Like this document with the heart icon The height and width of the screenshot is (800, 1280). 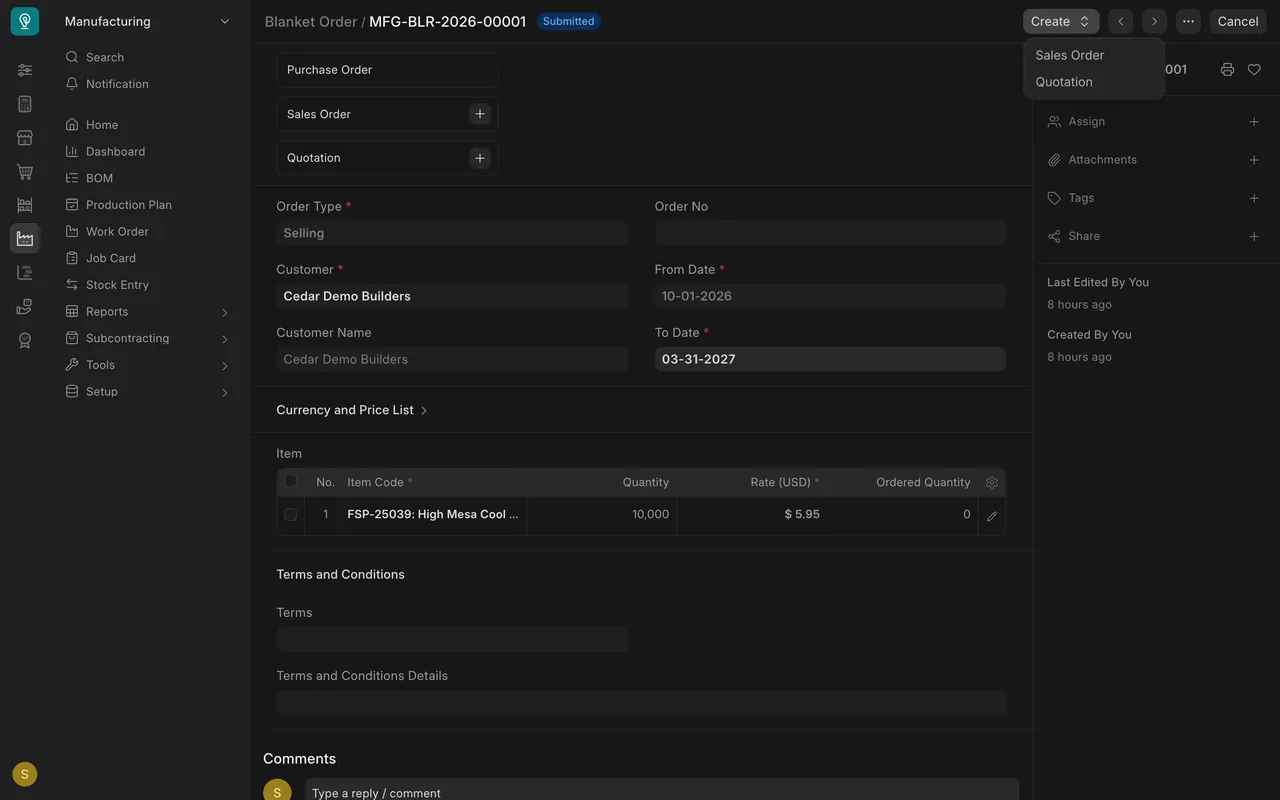pyautogui.click(x=1254, y=69)
